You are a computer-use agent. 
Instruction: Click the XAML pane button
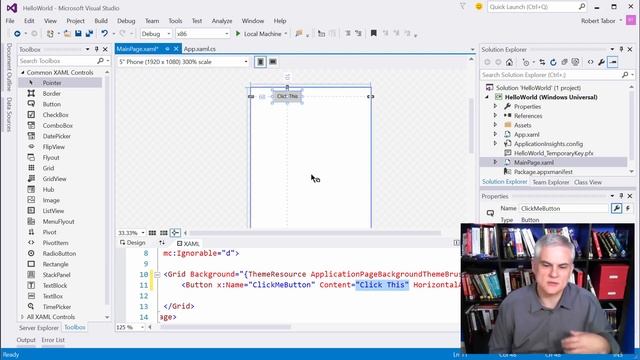(x=188, y=243)
